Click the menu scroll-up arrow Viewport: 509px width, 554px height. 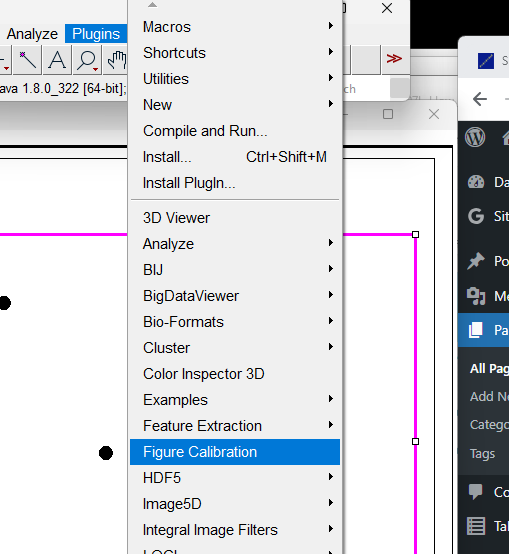[152, 5]
